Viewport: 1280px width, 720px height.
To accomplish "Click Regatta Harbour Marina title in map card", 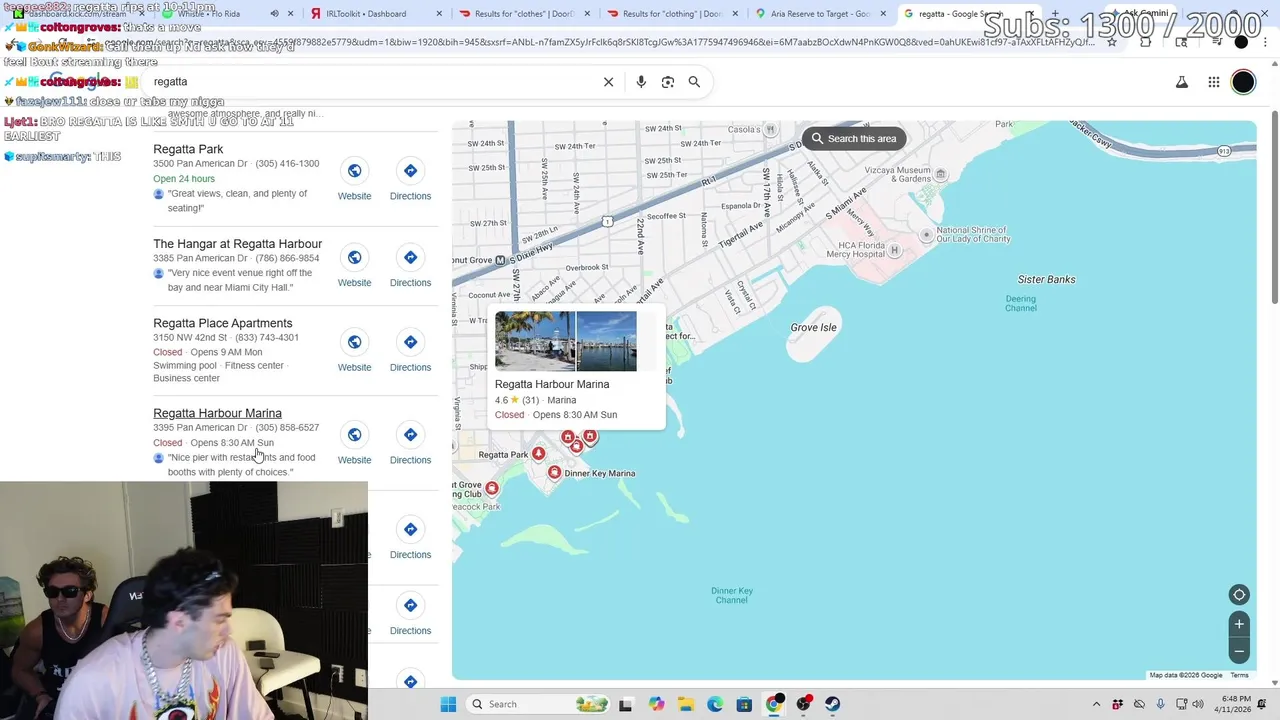I will 552,384.
